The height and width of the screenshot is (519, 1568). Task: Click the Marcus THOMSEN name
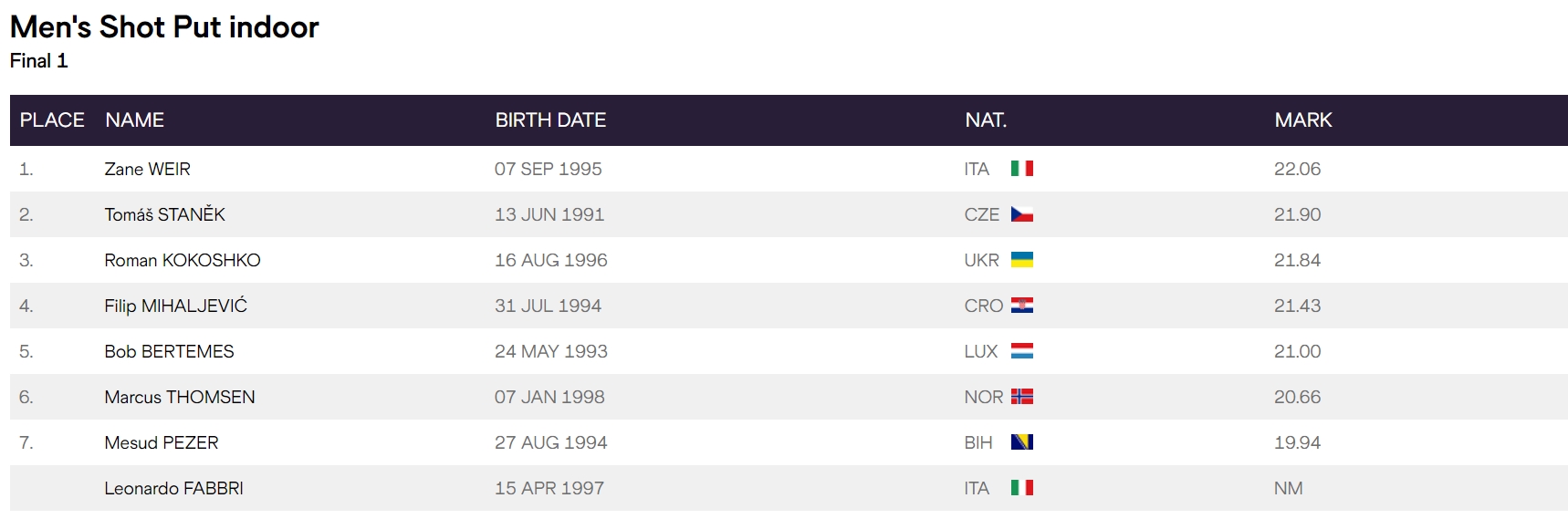(x=179, y=397)
